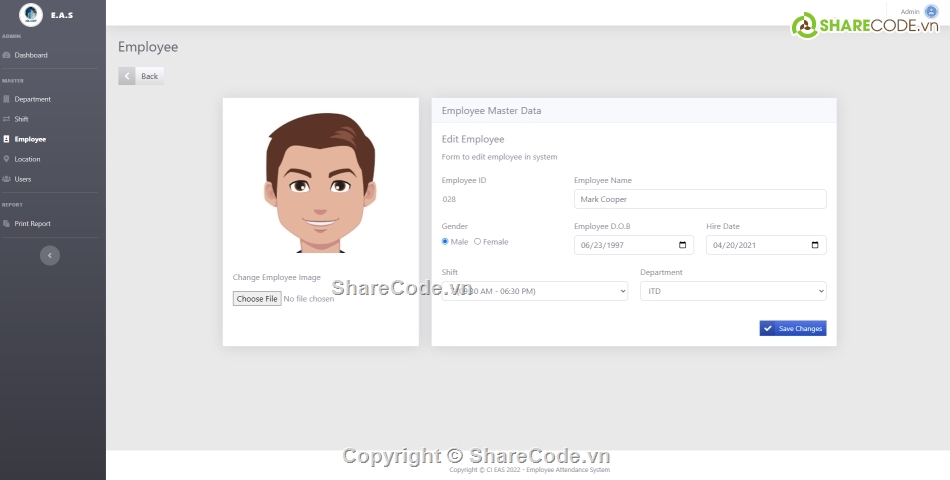Click the Department building icon
Image resolution: width=950 pixels, height=480 pixels.
[x=7, y=99]
